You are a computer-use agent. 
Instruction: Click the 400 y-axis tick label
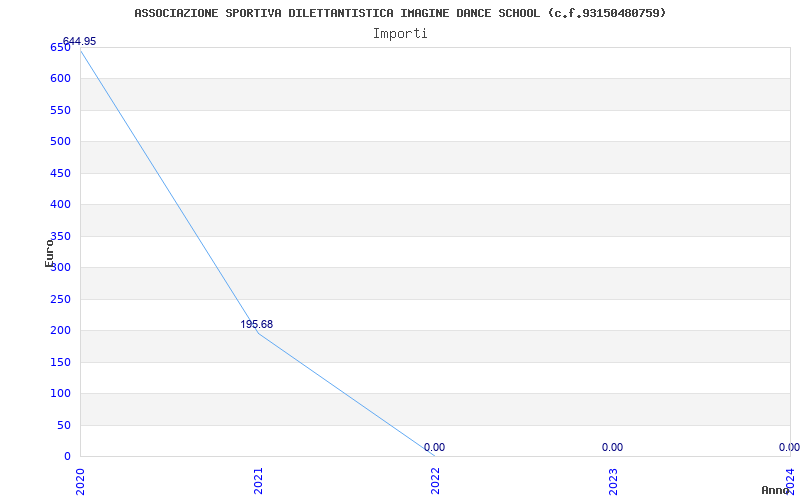point(60,205)
